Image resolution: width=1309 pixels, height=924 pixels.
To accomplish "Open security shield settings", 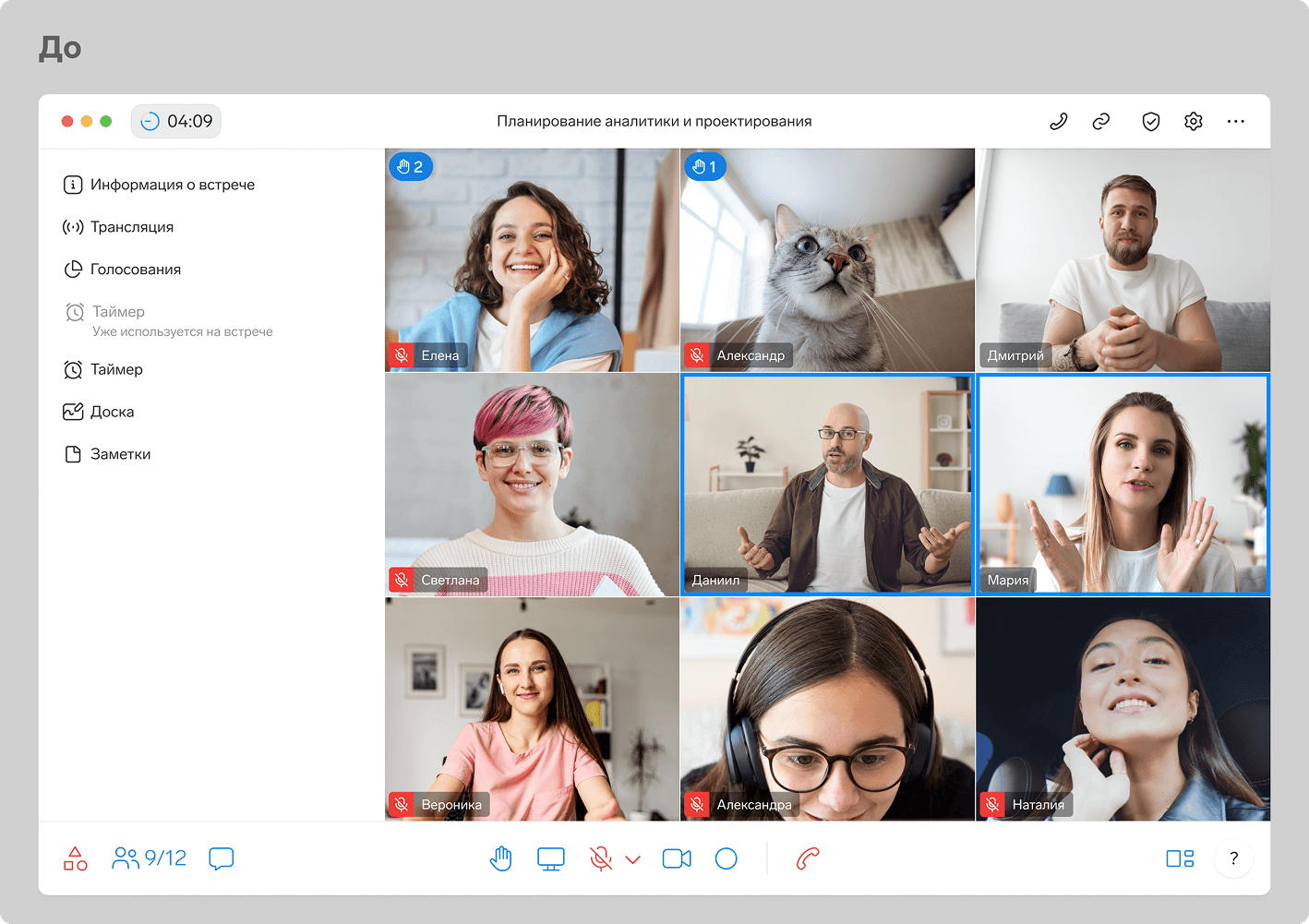I will point(1150,121).
